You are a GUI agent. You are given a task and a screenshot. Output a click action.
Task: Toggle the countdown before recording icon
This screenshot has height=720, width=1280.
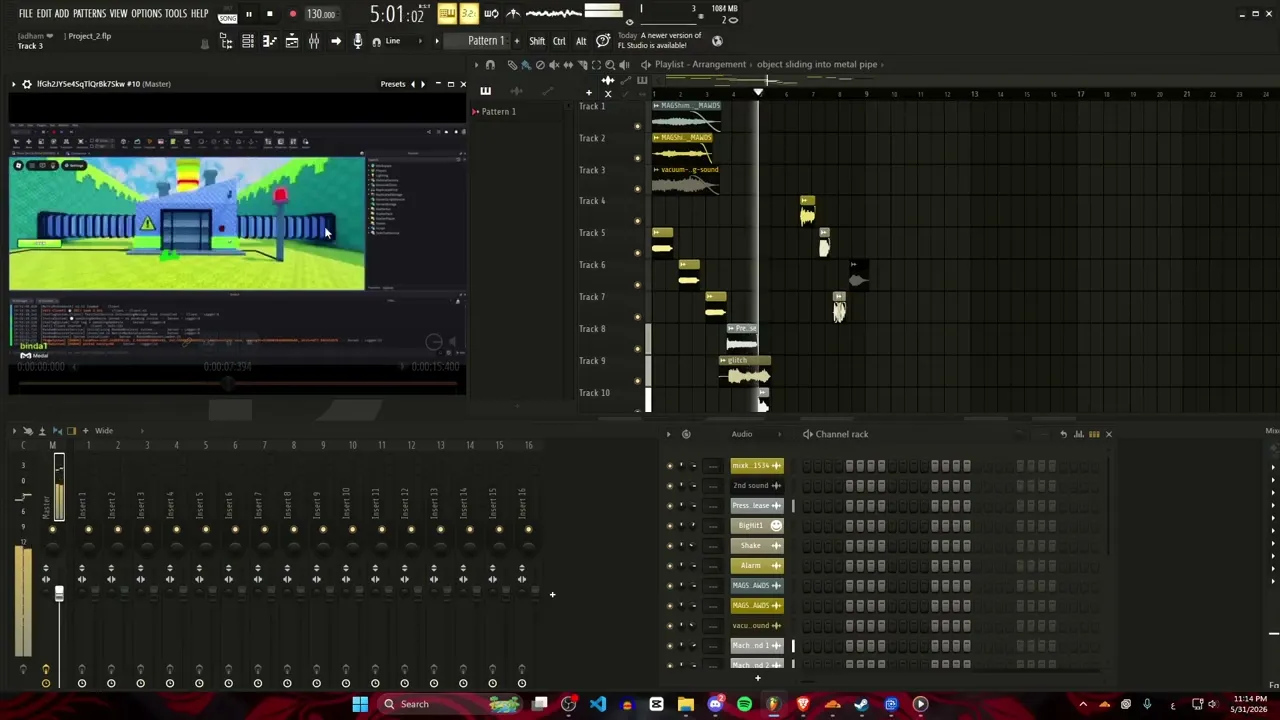tap(469, 14)
